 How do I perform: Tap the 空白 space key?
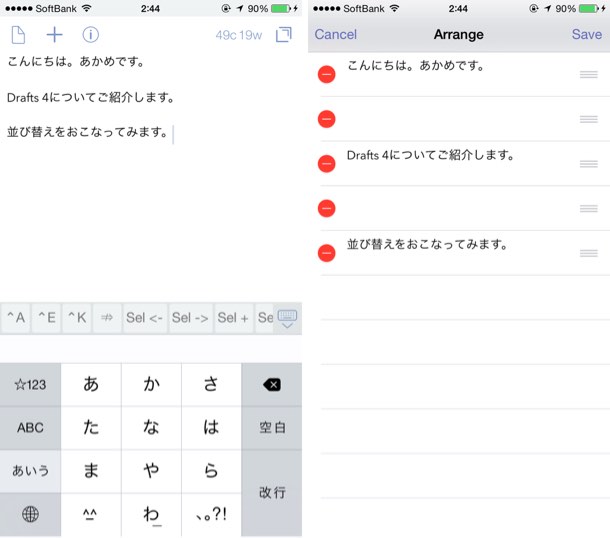click(272, 428)
